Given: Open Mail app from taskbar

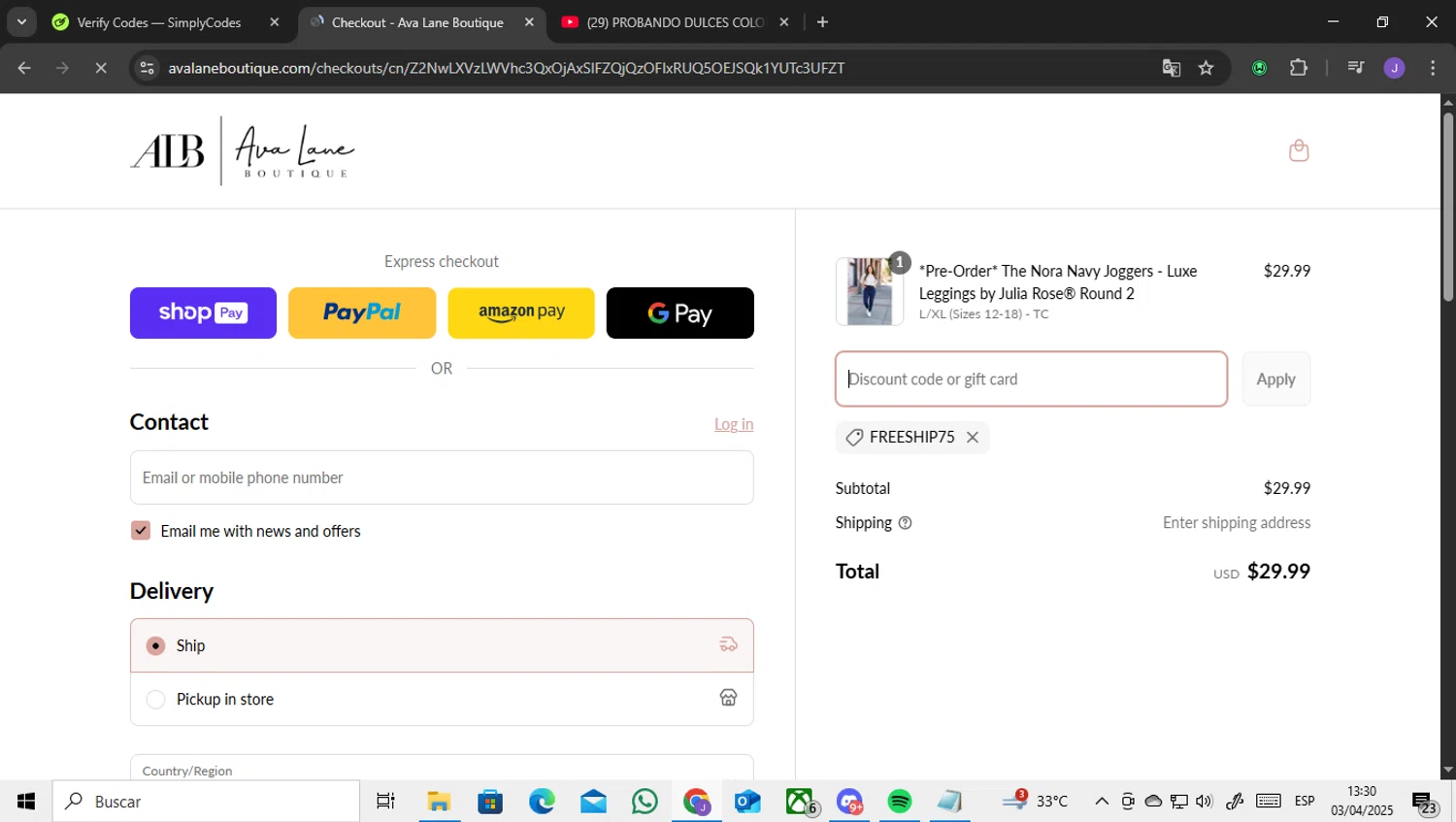Looking at the screenshot, I should [x=593, y=802].
